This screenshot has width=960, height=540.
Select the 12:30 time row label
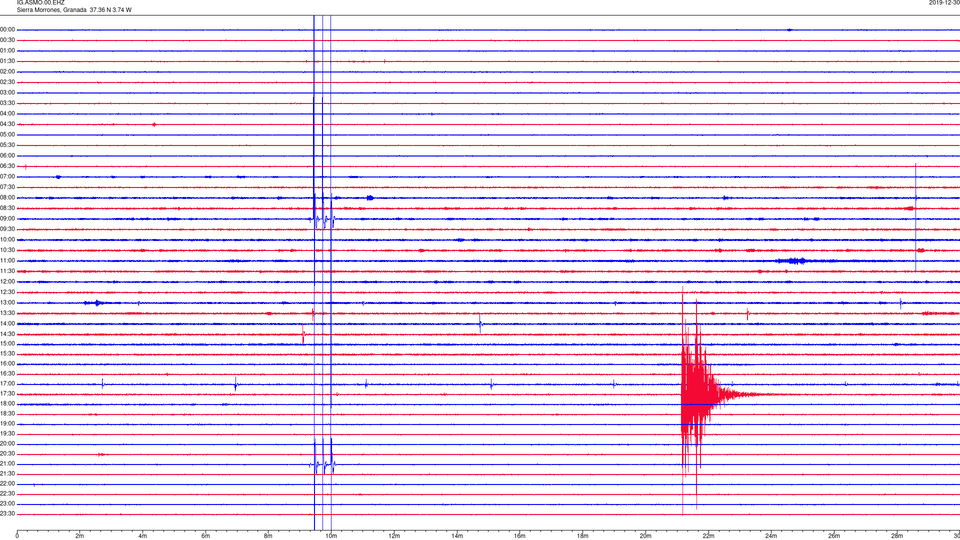point(7,292)
